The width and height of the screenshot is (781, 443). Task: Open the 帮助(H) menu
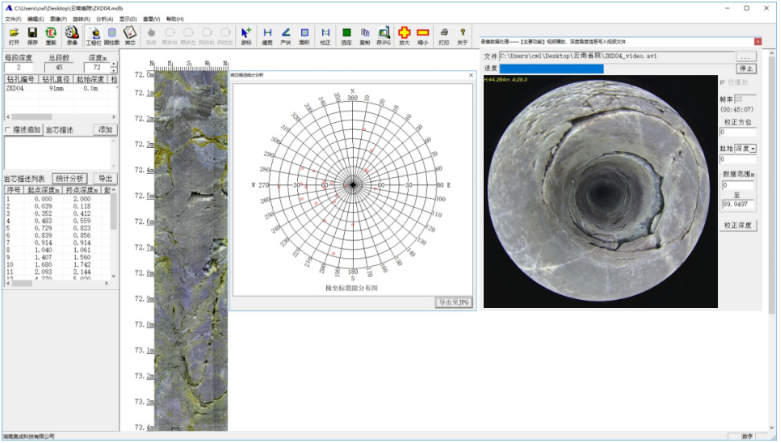[x=175, y=19]
